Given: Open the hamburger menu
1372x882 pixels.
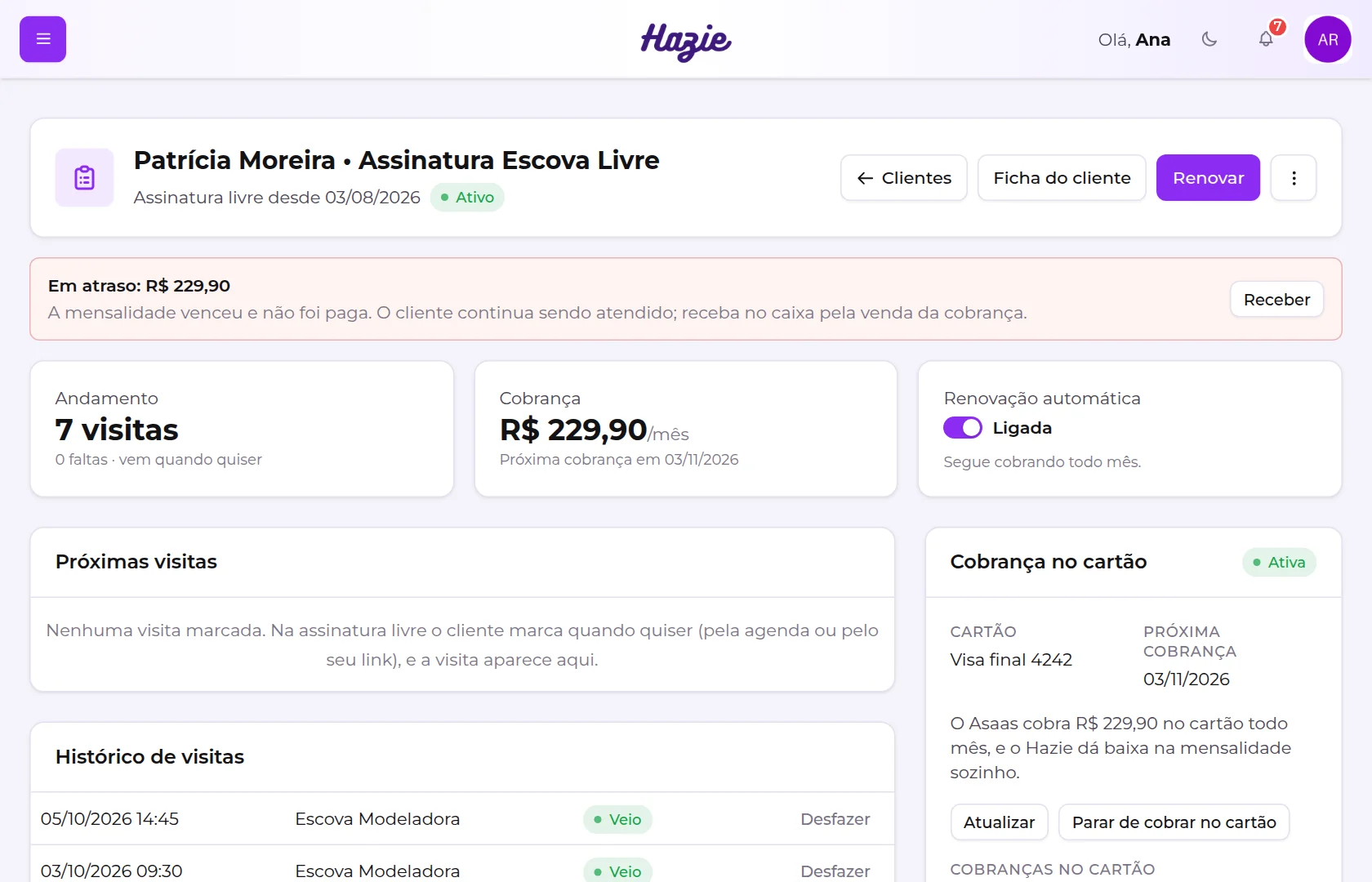Looking at the screenshot, I should pyautogui.click(x=42, y=39).
